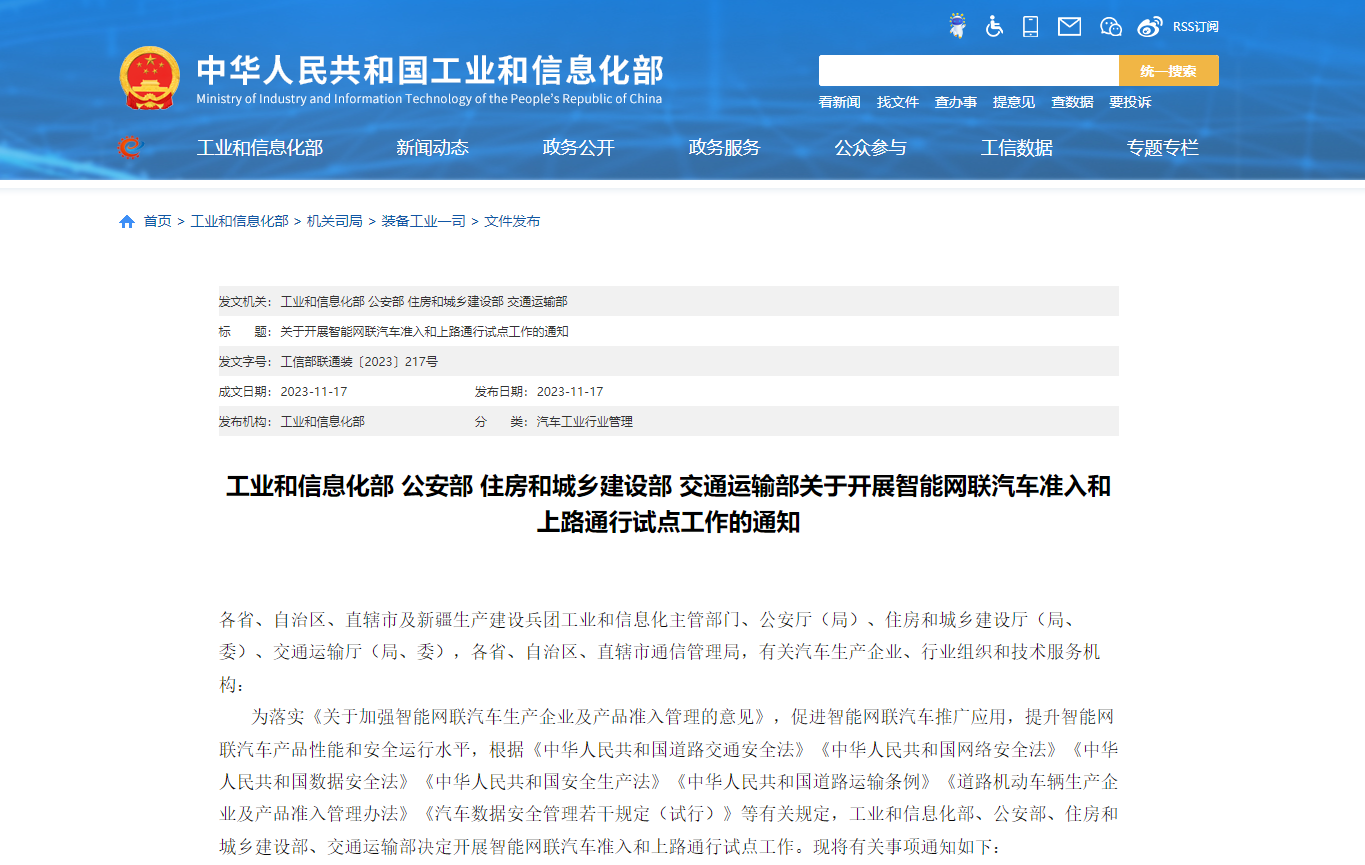Click the 发布机构 value 工业和信息化部
The width and height of the screenshot is (1365, 865).
[323, 422]
